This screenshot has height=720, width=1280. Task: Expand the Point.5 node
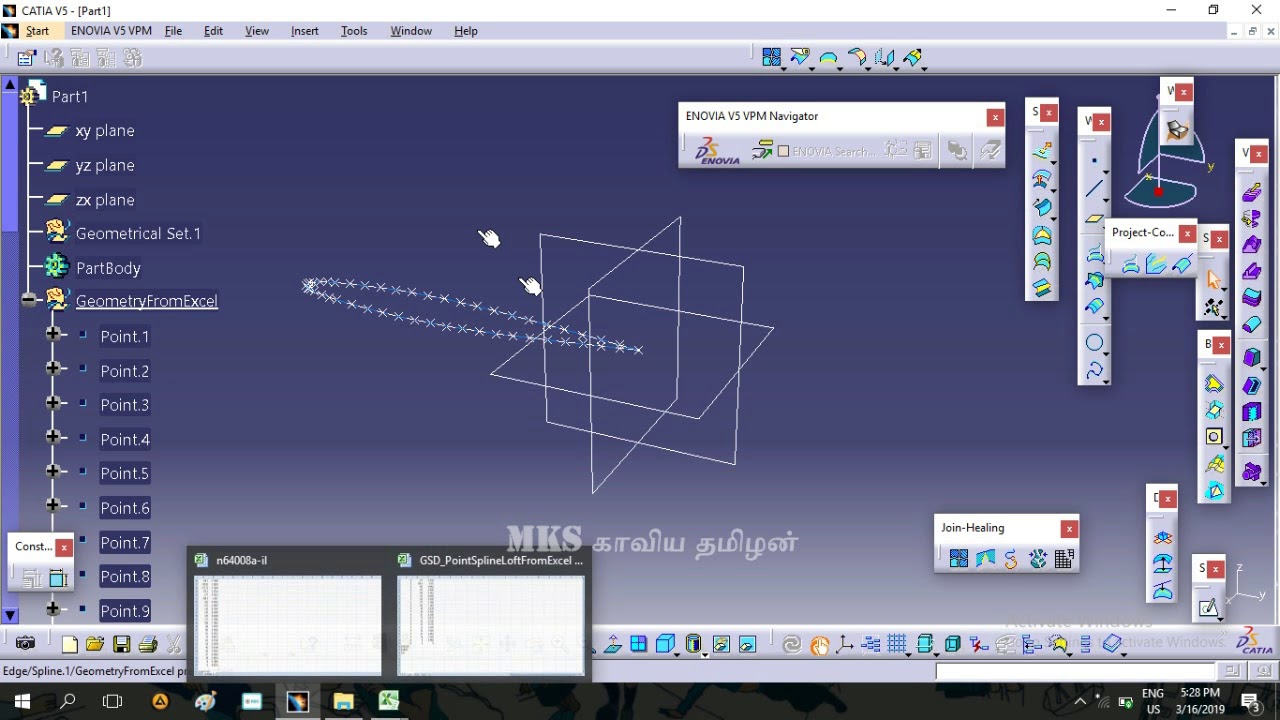53,472
